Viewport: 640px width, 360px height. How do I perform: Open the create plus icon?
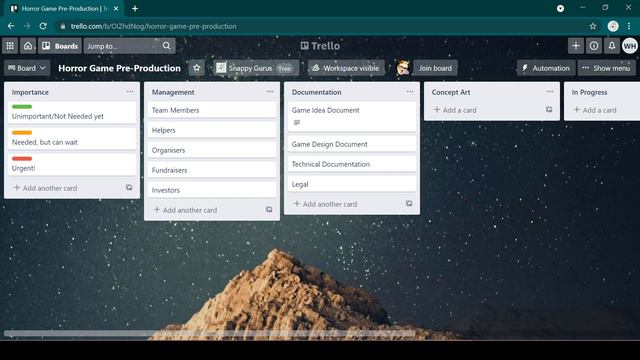pos(576,46)
